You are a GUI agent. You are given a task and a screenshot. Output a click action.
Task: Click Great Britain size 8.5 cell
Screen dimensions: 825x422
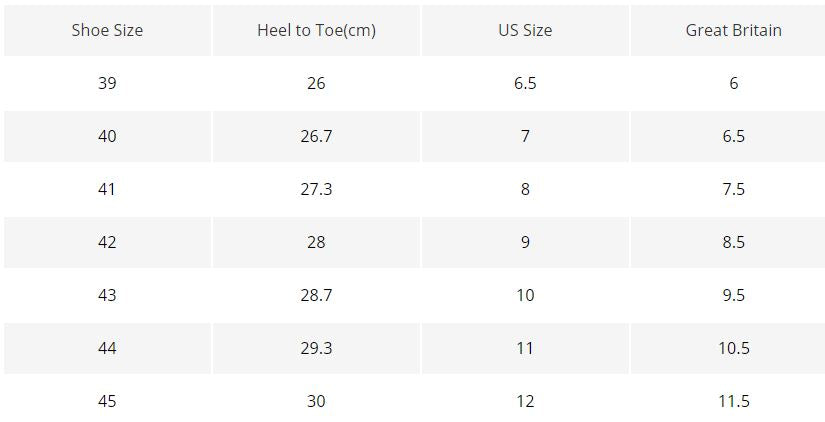pos(733,242)
